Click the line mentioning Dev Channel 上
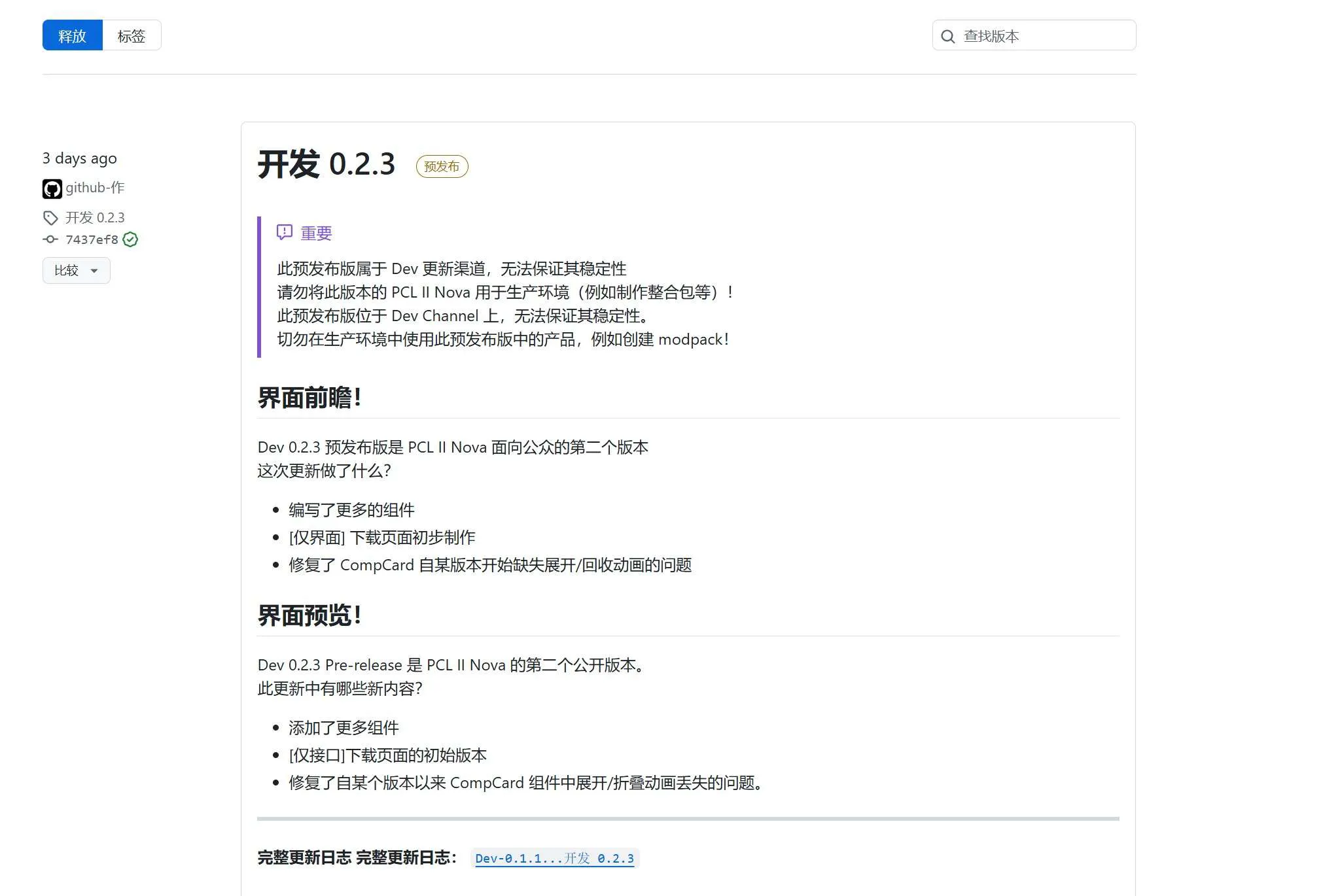This screenshot has width=1323, height=896. point(465,316)
